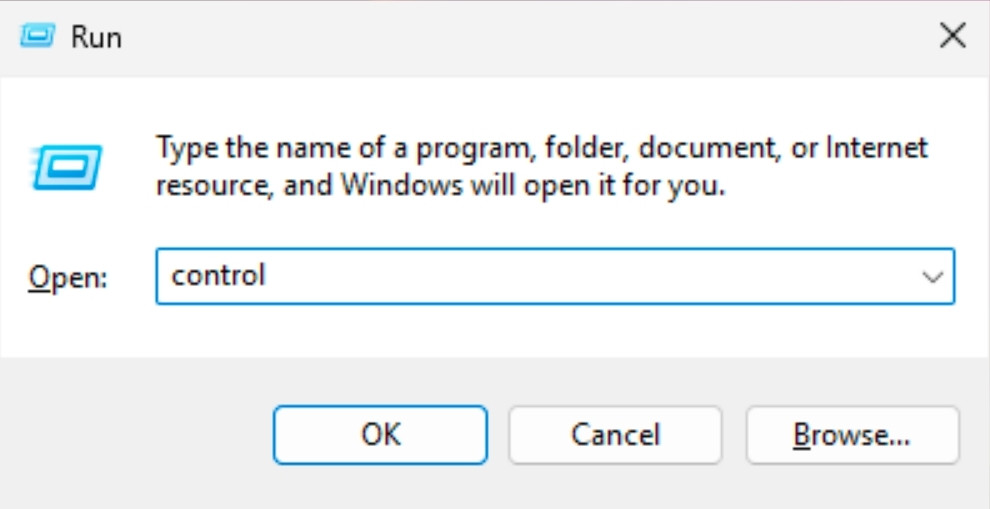Click the word "document" in the description

click(x=706, y=149)
